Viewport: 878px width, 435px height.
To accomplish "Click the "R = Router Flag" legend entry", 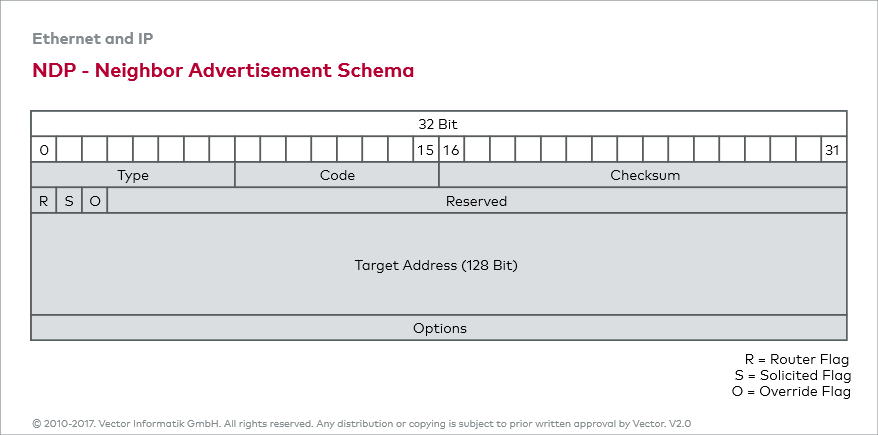I will click(x=797, y=359).
